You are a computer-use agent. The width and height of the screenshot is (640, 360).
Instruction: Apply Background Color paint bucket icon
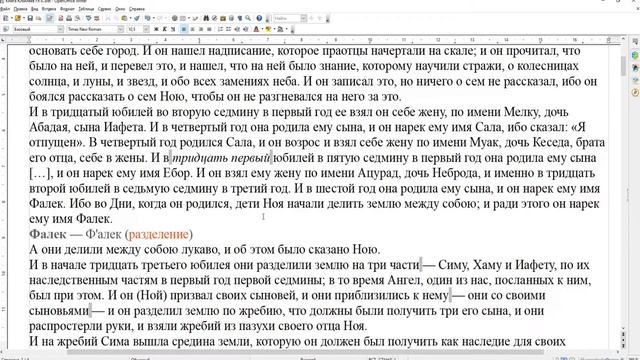[280, 29]
